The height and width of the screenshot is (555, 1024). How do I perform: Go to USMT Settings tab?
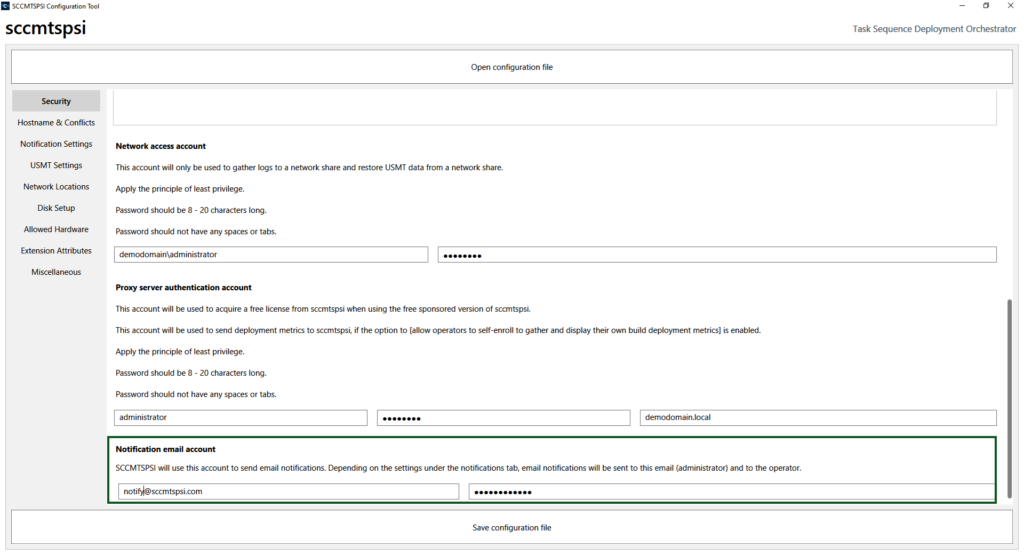[x=56, y=165]
